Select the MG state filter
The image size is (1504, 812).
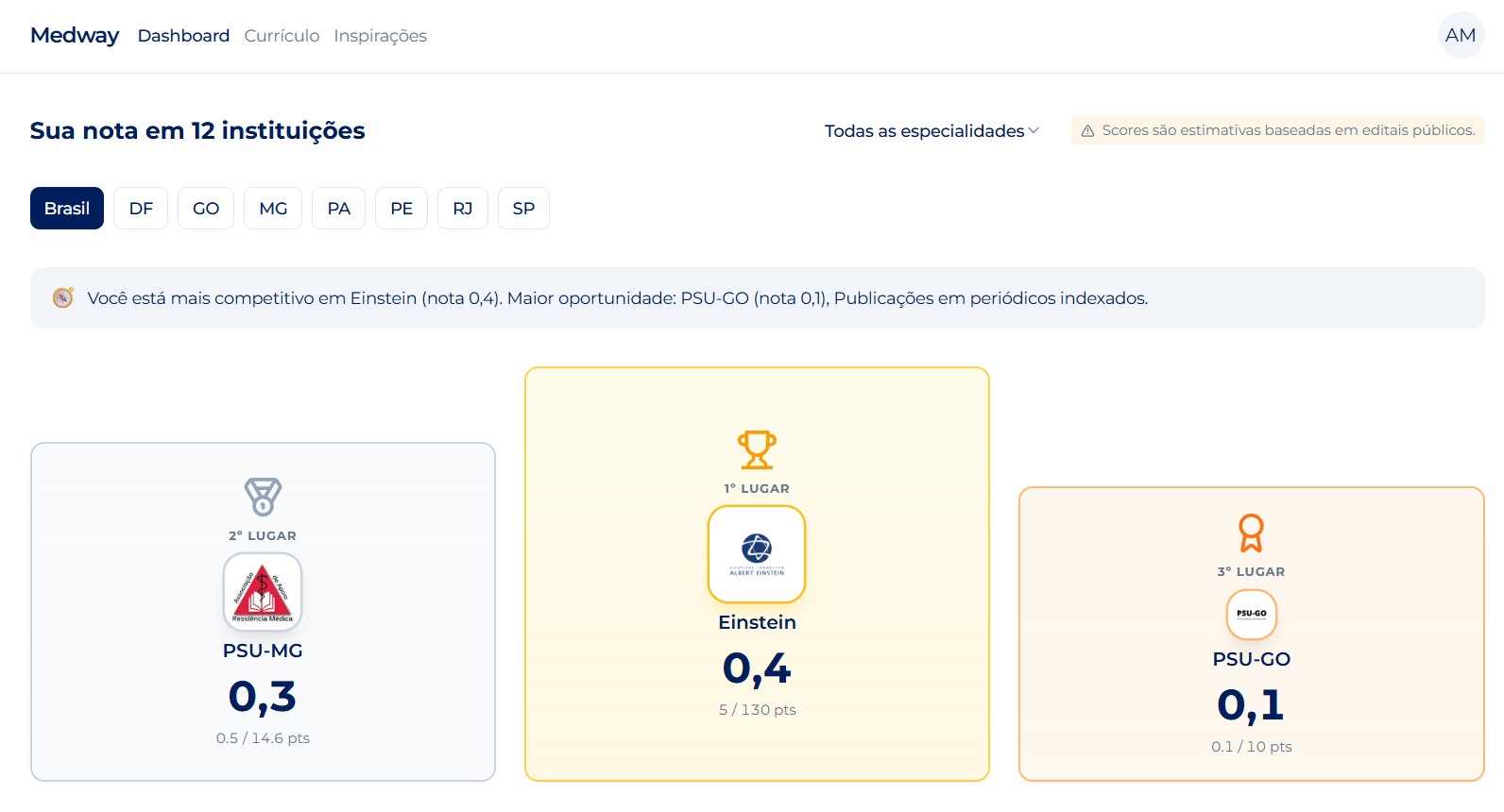(x=273, y=208)
